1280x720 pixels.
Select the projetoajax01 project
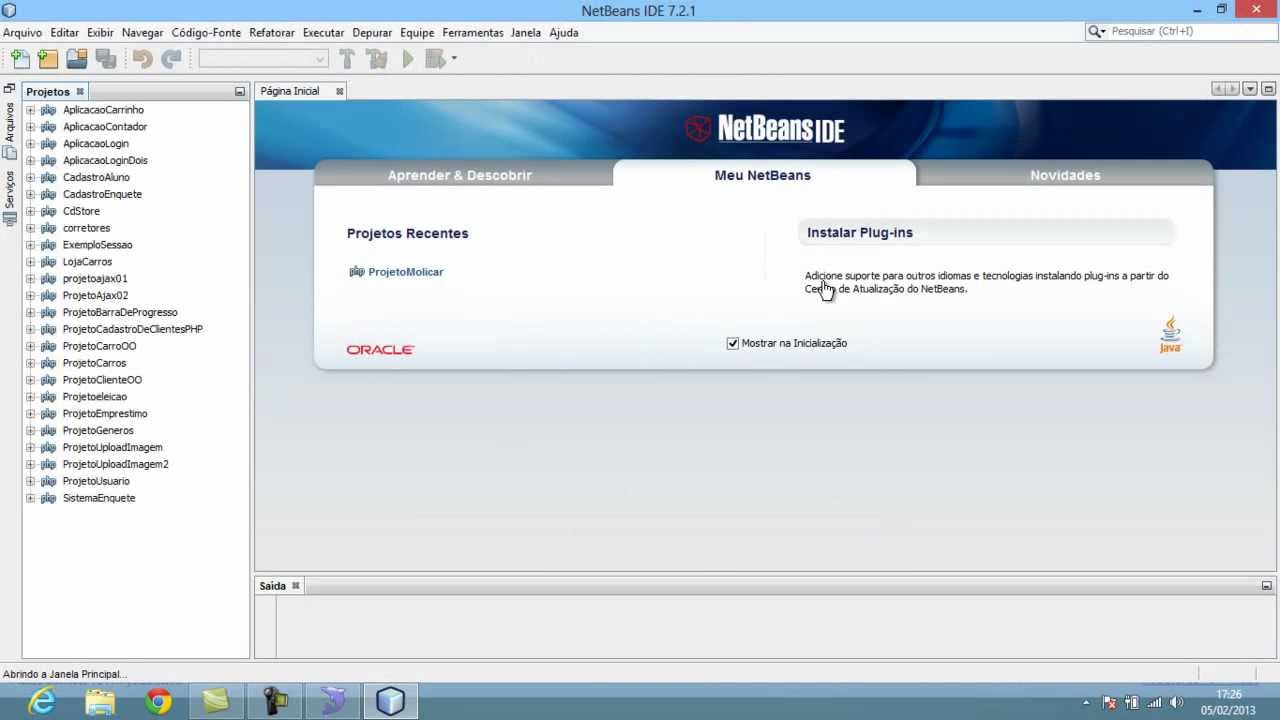tap(95, 279)
